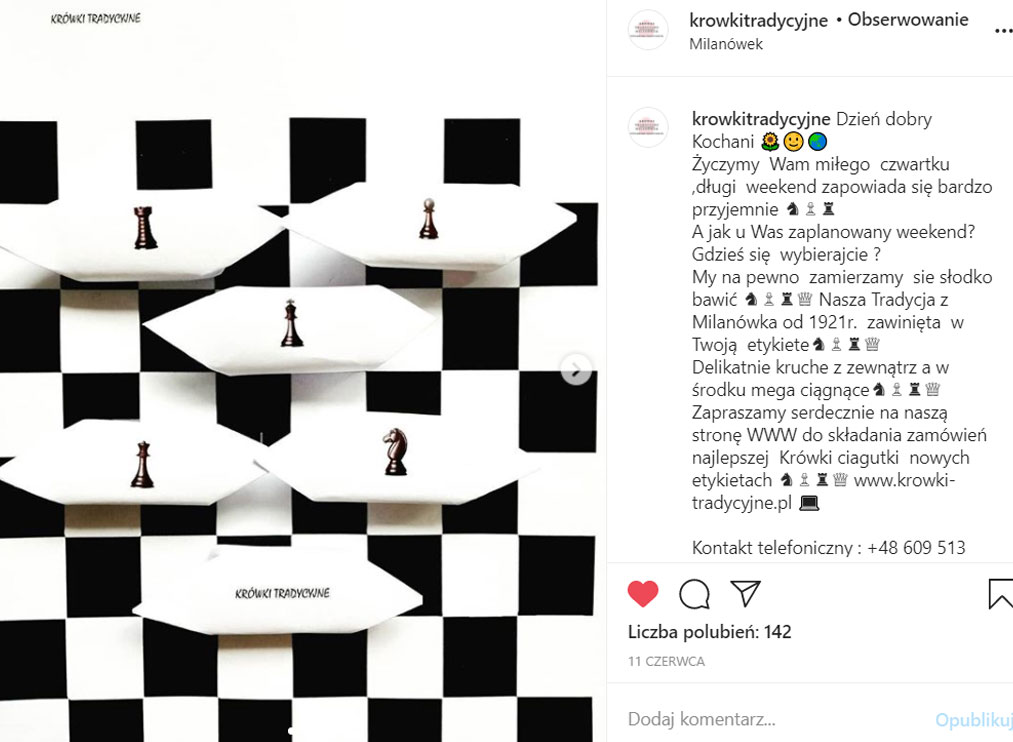Unlike the post with the red heart
The height and width of the screenshot is (742, 1013).
(643, 594)
